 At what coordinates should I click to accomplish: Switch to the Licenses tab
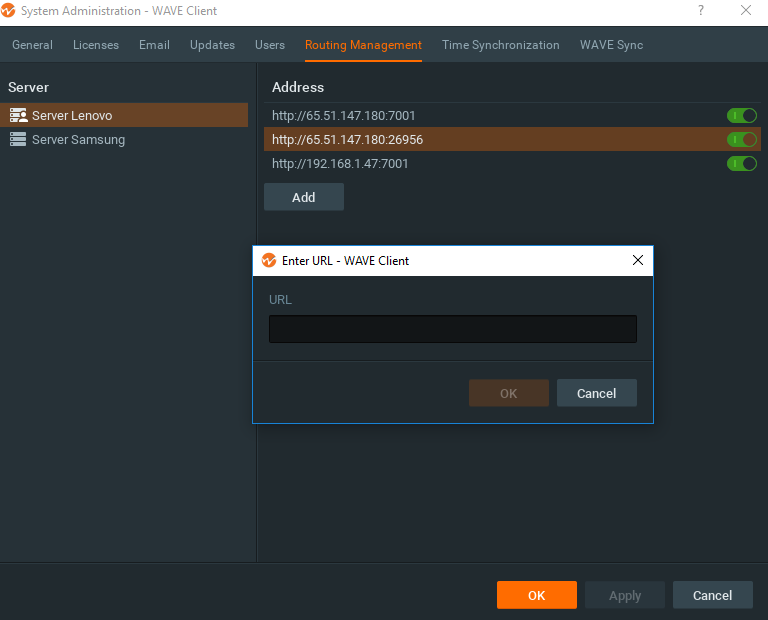tap(96, 45)
